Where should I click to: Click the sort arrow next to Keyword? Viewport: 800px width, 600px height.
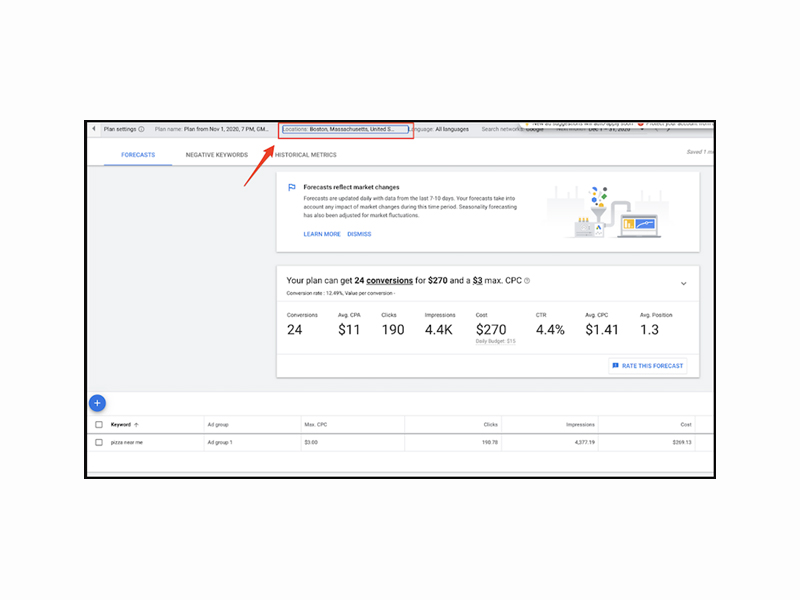pos(136,424)
